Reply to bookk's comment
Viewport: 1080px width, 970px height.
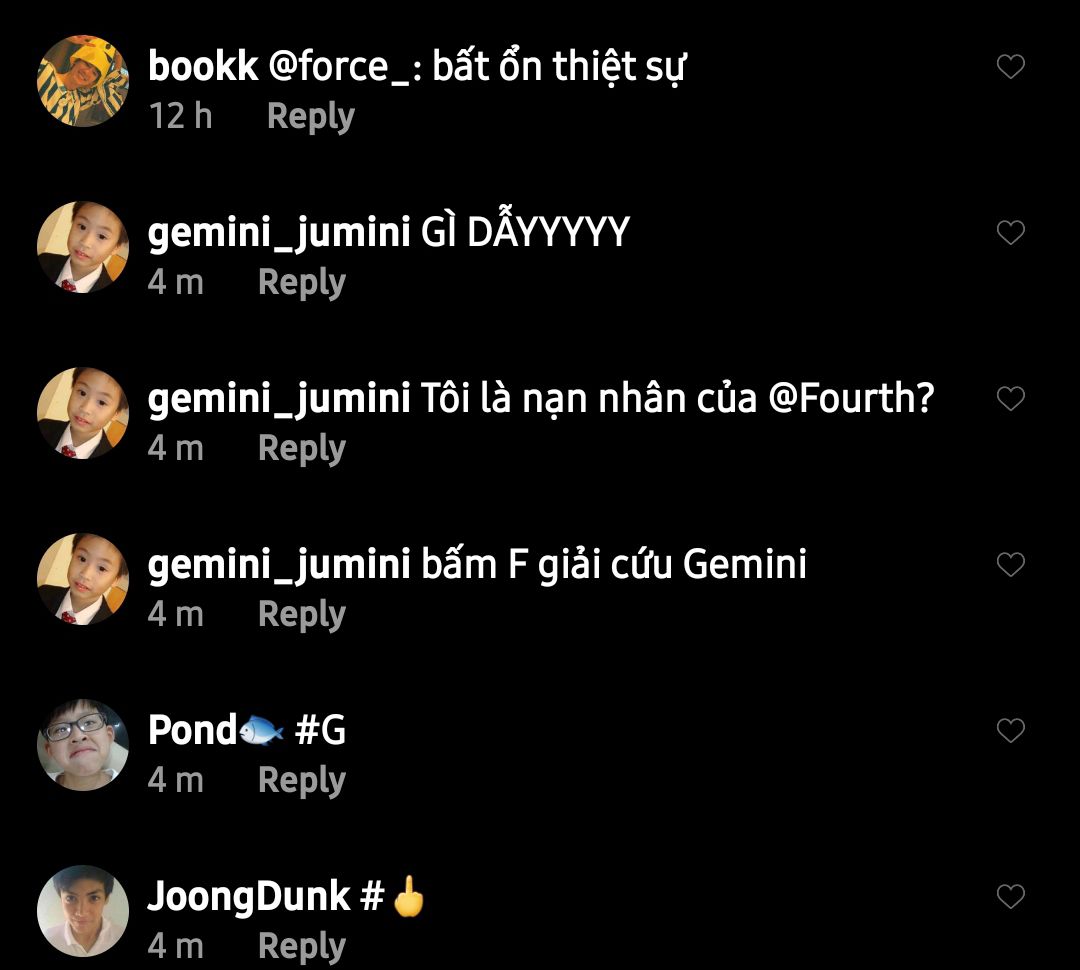tap(310, 116)
